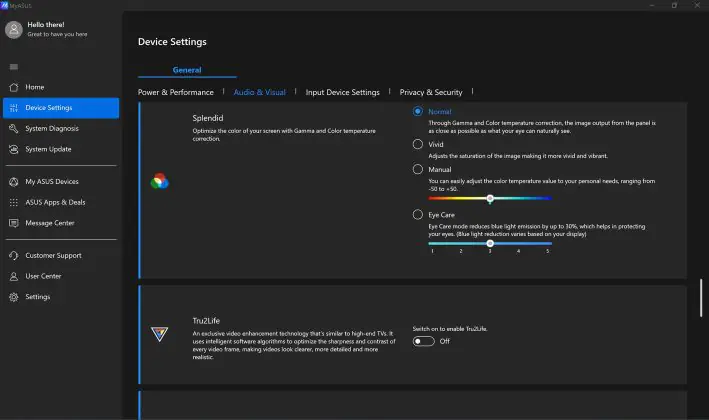The image size is (709, 420).
Task: Click the Customer Support headset icon
Action: point(14,255)
